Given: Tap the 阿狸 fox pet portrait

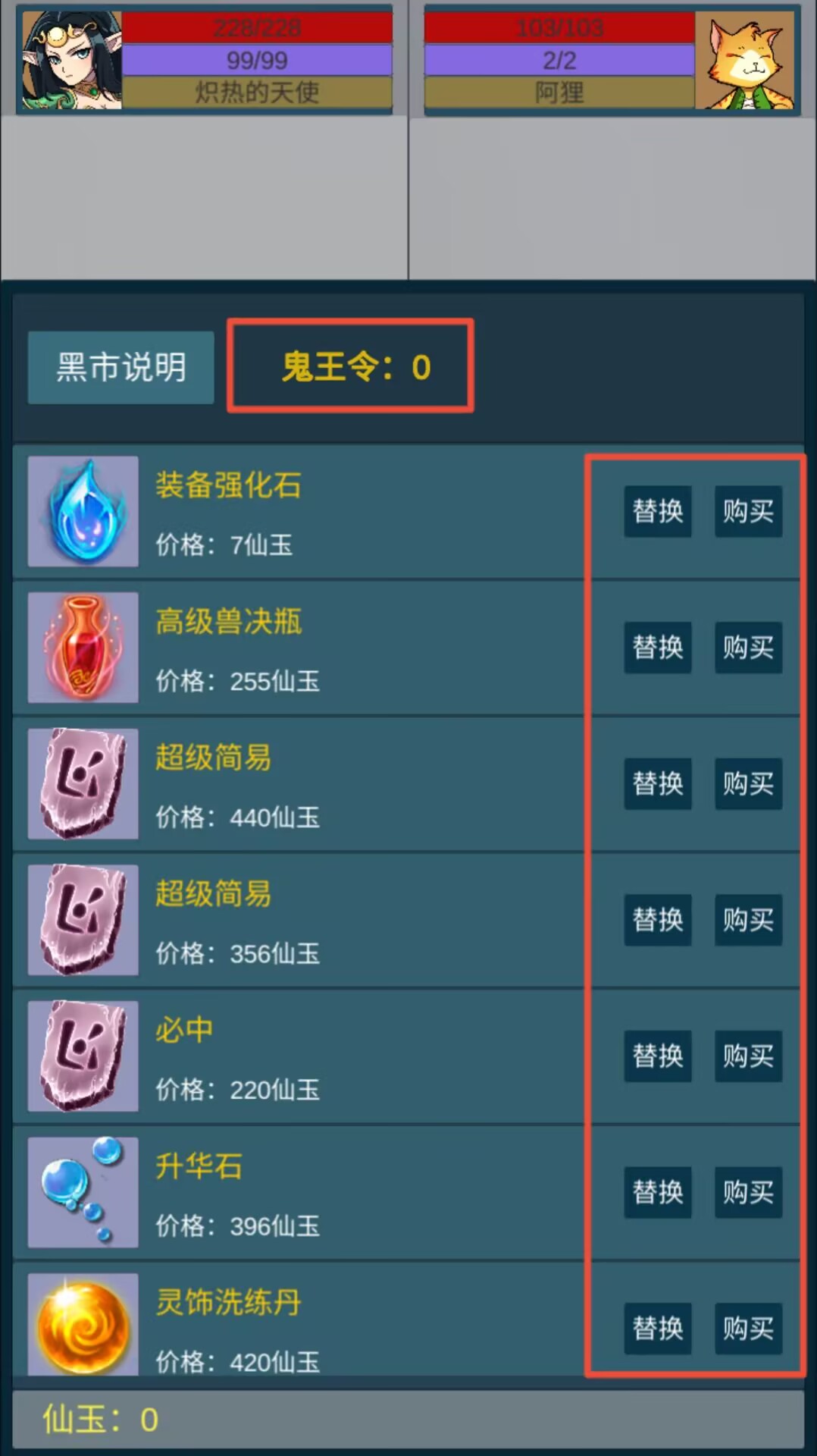Looking at the screenshot, I should pyautogui.click(x=746, y=60).
